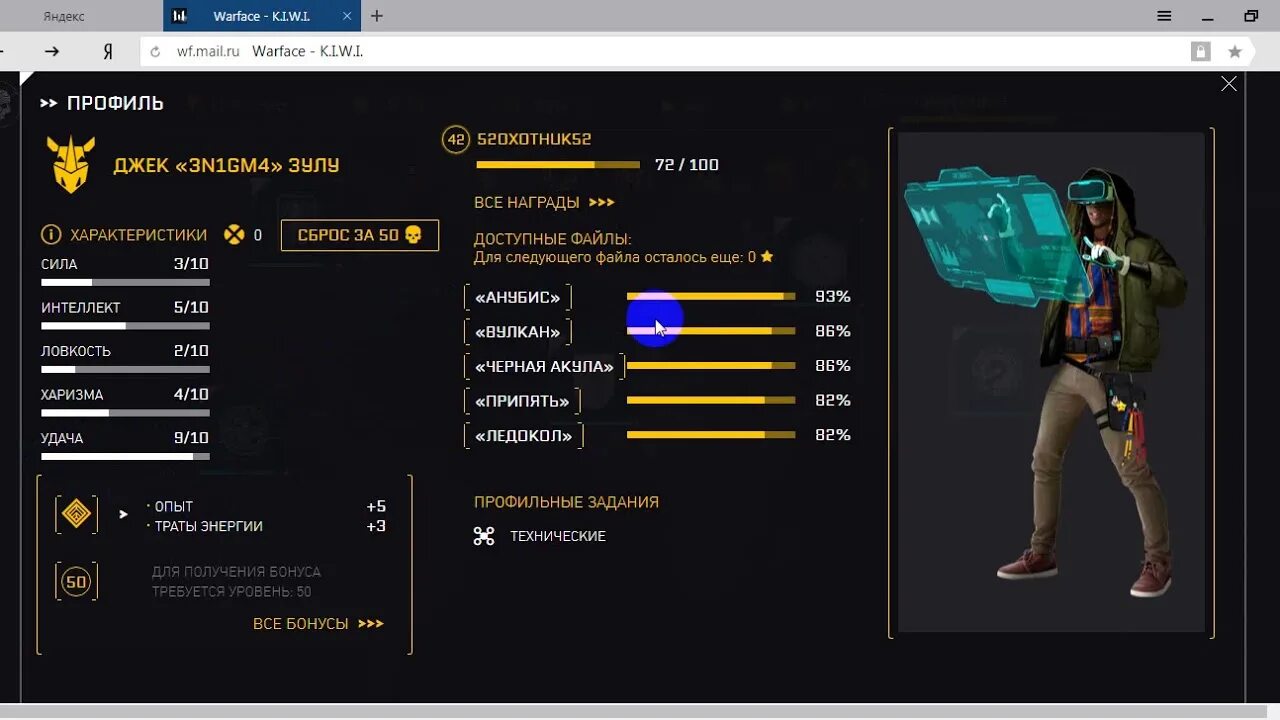Image resolution: width=1280 pixels, height=720 pixels.
Task: Click the УДАЧА stat bar
Action: pos(125,457)
